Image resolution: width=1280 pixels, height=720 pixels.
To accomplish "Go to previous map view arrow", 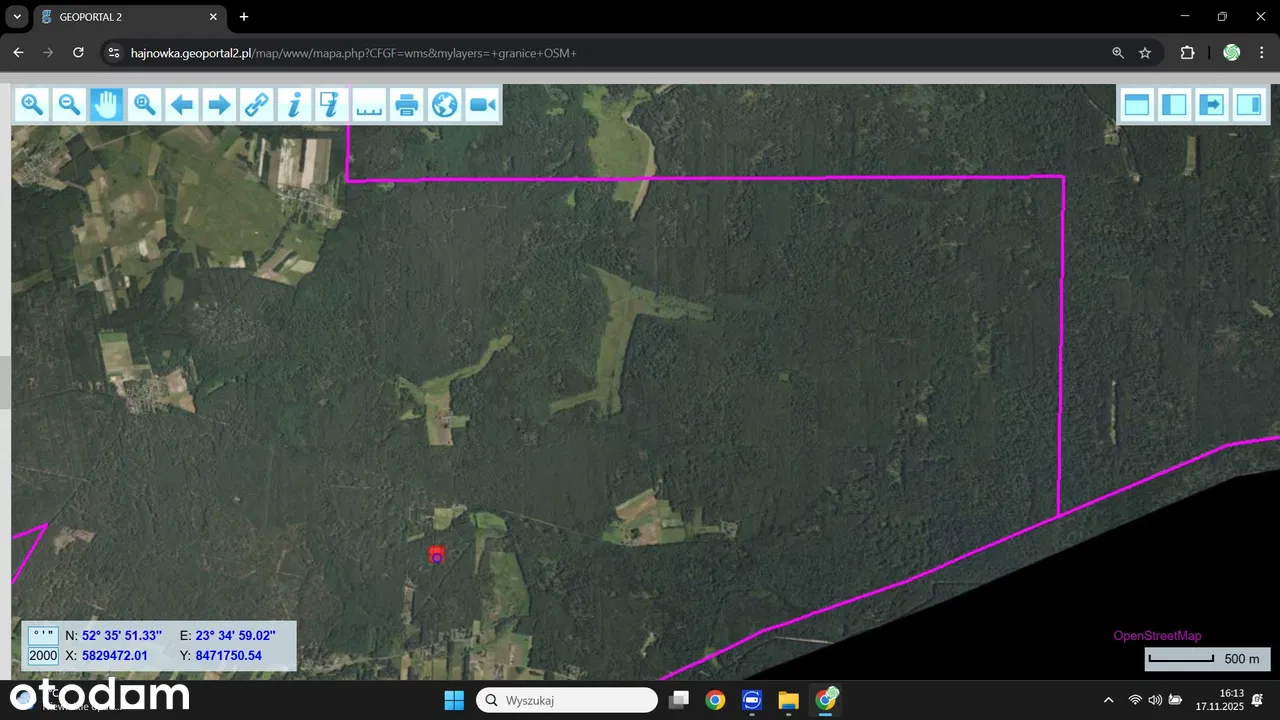I will [182, 104].
